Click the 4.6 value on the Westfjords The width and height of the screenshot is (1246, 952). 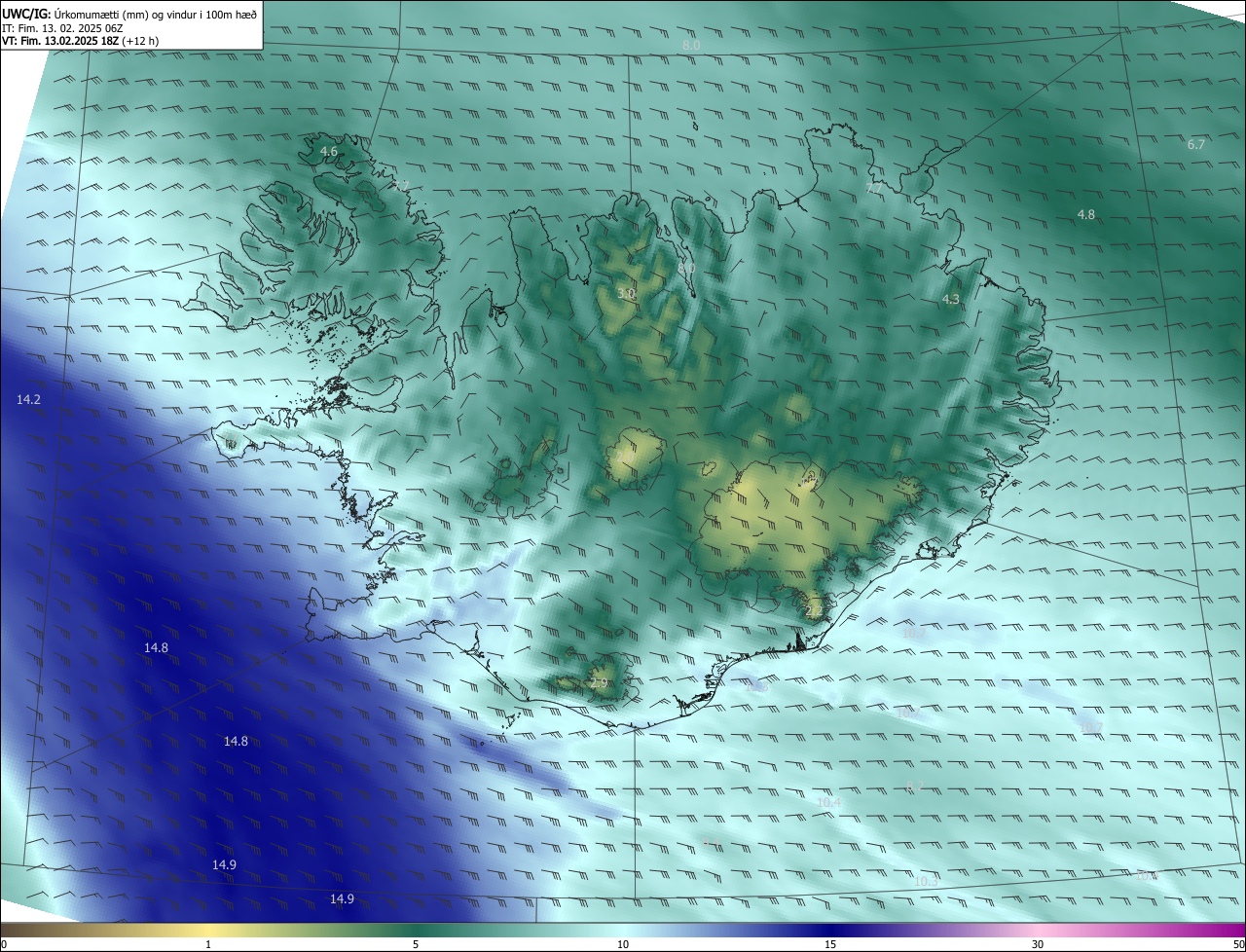pos(329,152)
